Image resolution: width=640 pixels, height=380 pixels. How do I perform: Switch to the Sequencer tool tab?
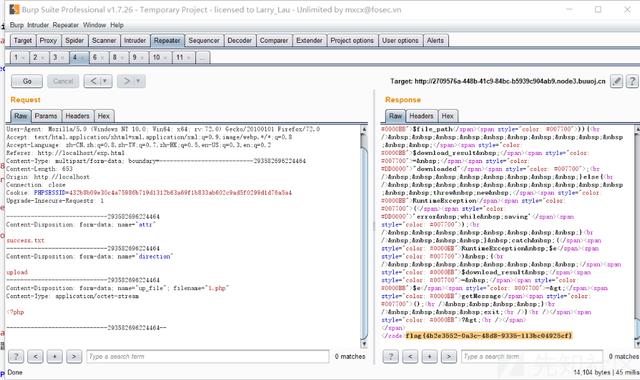pyautogui.click(x=204, y=40)
